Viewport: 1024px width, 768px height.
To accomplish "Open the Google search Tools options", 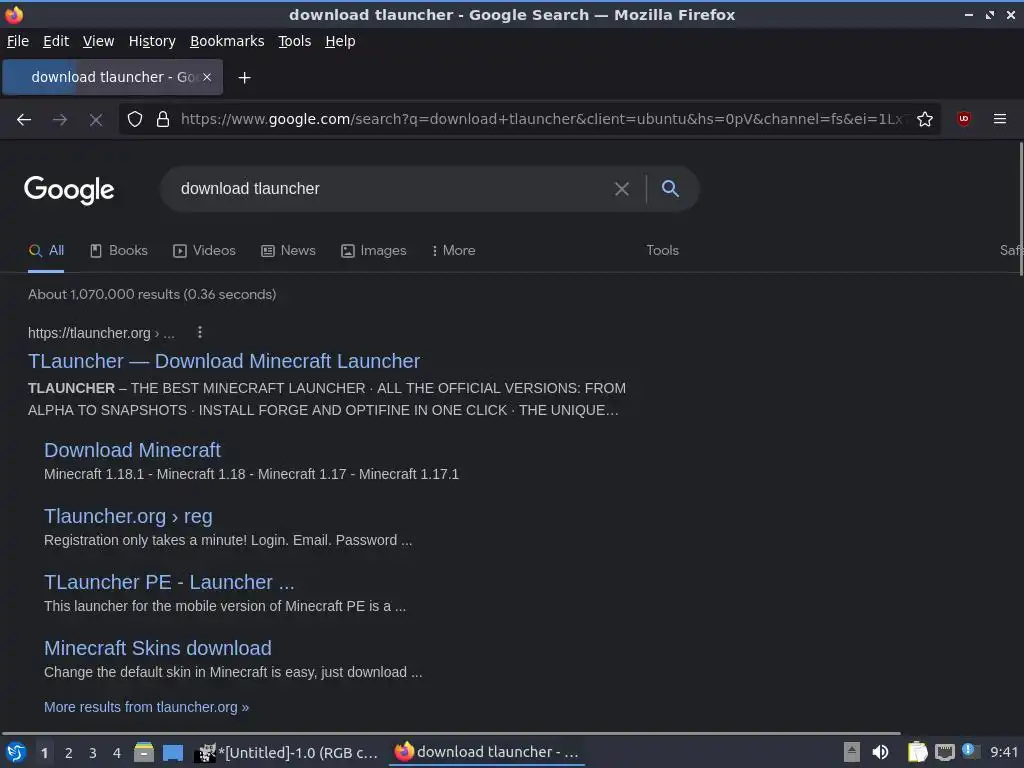I will (662, 251).
